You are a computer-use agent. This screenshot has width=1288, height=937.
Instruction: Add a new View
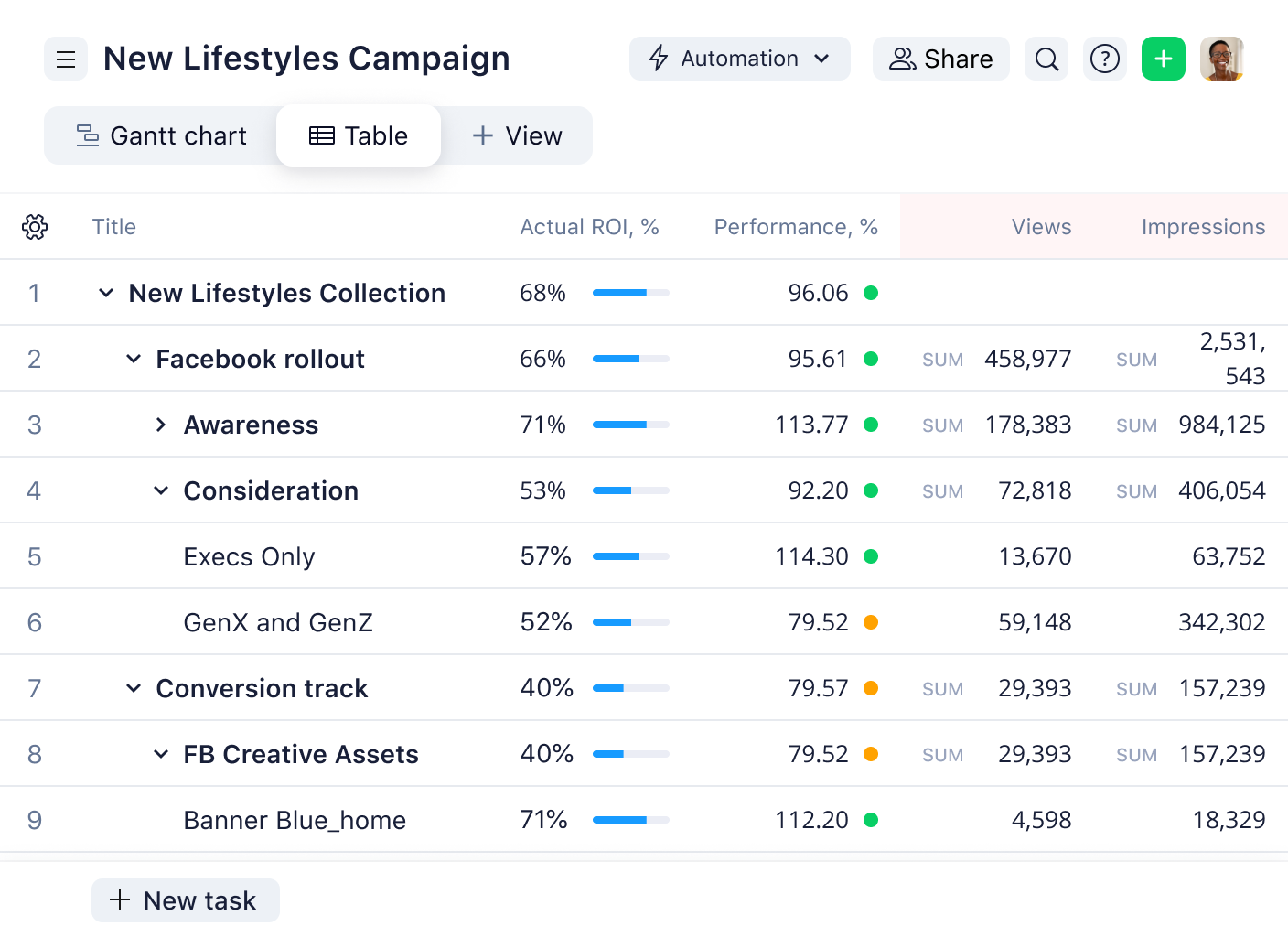pyautogui.click(x=517, y=136)
